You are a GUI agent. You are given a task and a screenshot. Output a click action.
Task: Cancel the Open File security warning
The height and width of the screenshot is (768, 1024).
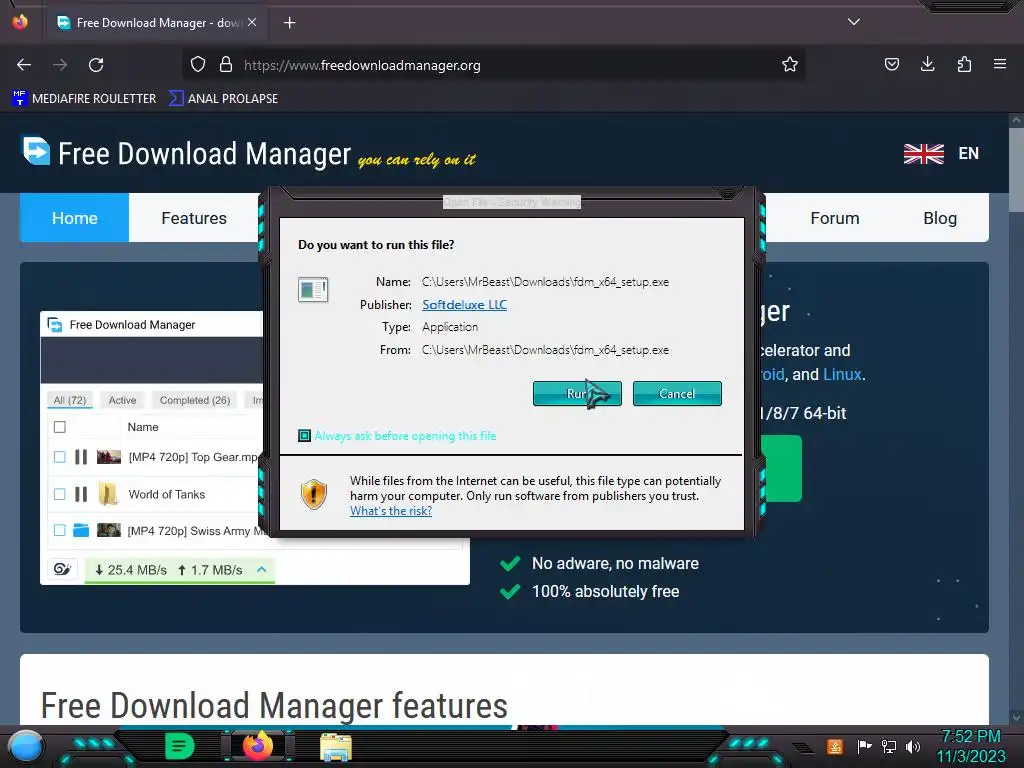[x=677, y=394]
